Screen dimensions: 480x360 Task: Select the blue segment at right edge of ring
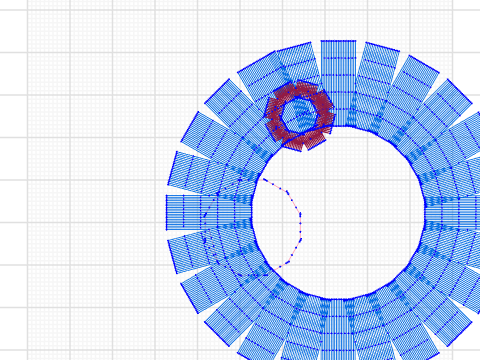453,213
